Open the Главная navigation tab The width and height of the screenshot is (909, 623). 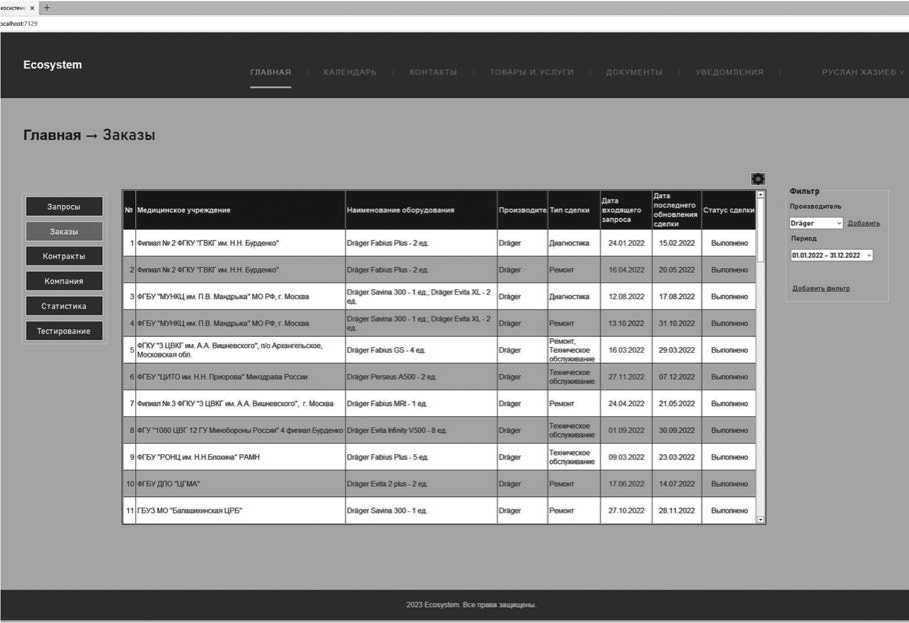[271, 72]
